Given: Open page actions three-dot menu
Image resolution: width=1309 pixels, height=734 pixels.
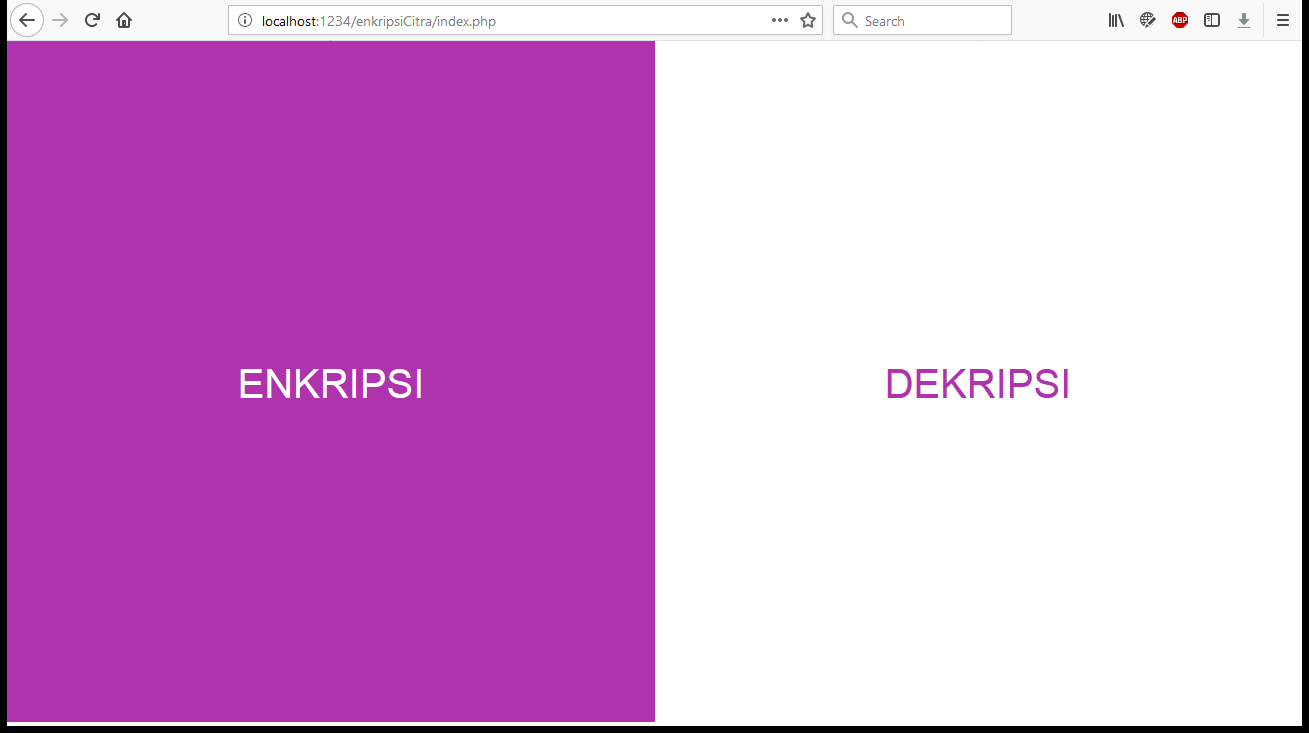Looking at the screenshot, I should (x=780, y=21).
